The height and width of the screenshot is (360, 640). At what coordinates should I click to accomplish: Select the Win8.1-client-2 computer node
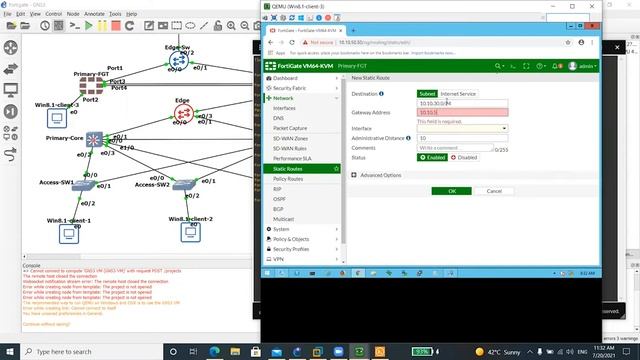191,232
